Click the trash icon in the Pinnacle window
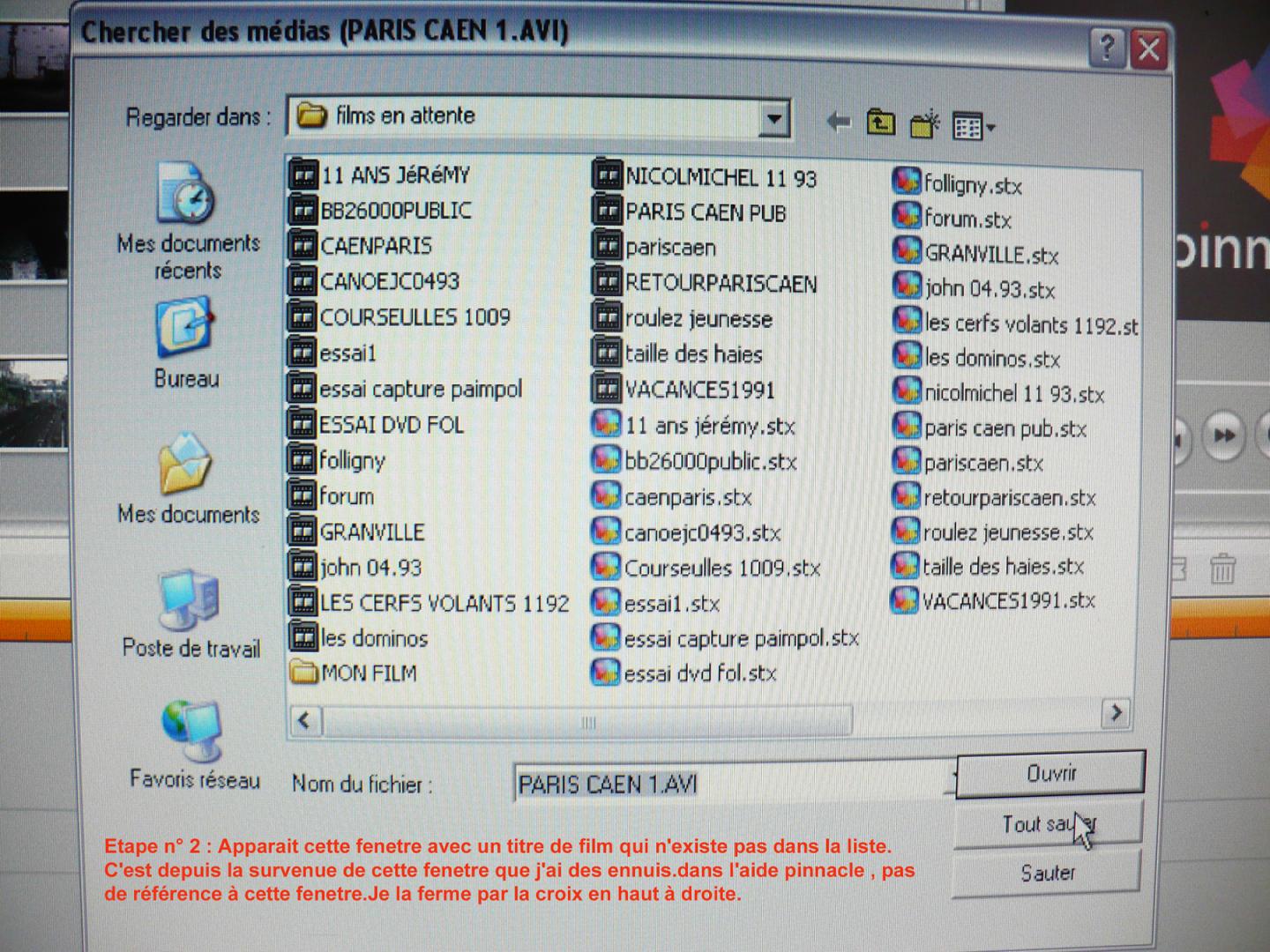The height and width of the screenshot is (952, 1270). (1222, 569)
